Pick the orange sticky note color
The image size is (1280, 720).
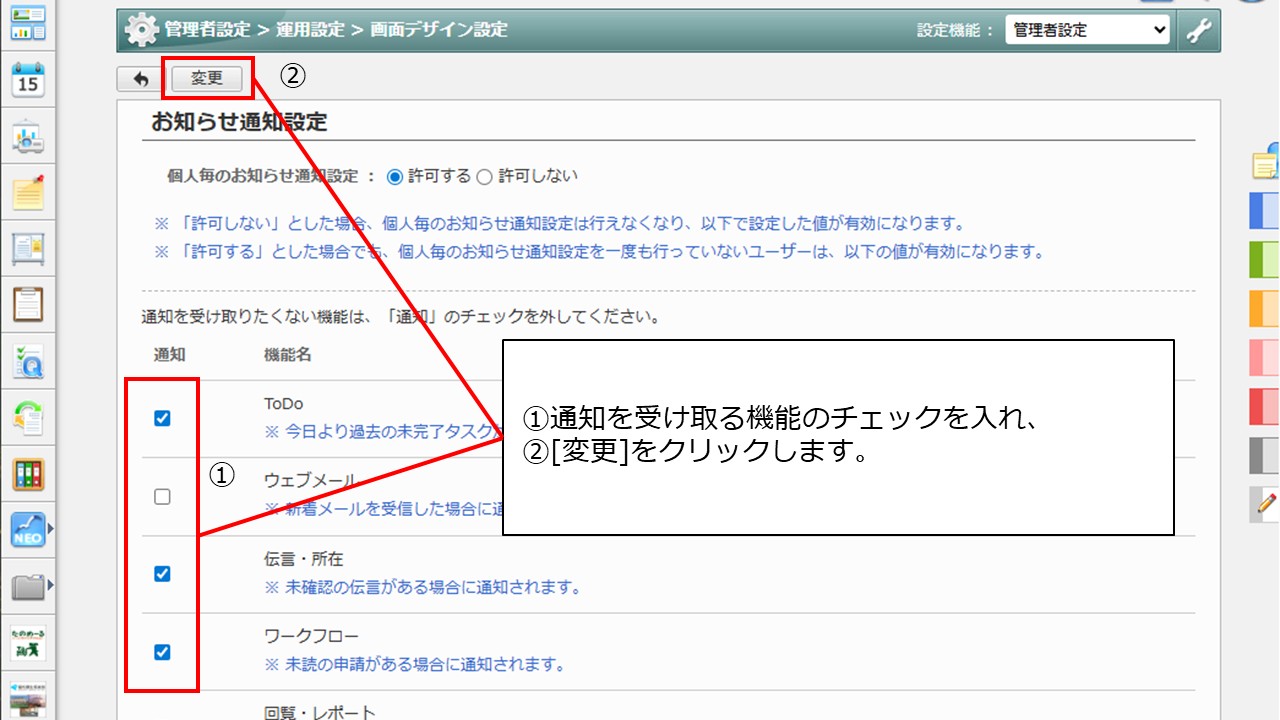coord(1266,308)
